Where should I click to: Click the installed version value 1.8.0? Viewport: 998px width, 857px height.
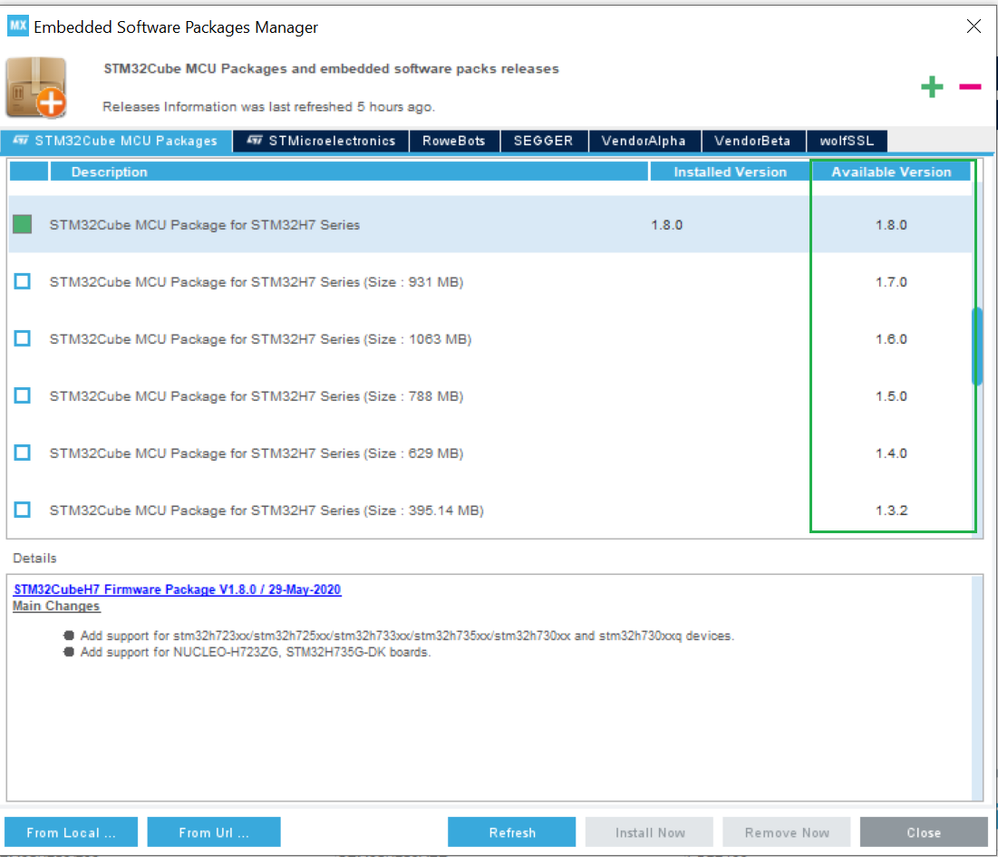[x=666, y=225]
